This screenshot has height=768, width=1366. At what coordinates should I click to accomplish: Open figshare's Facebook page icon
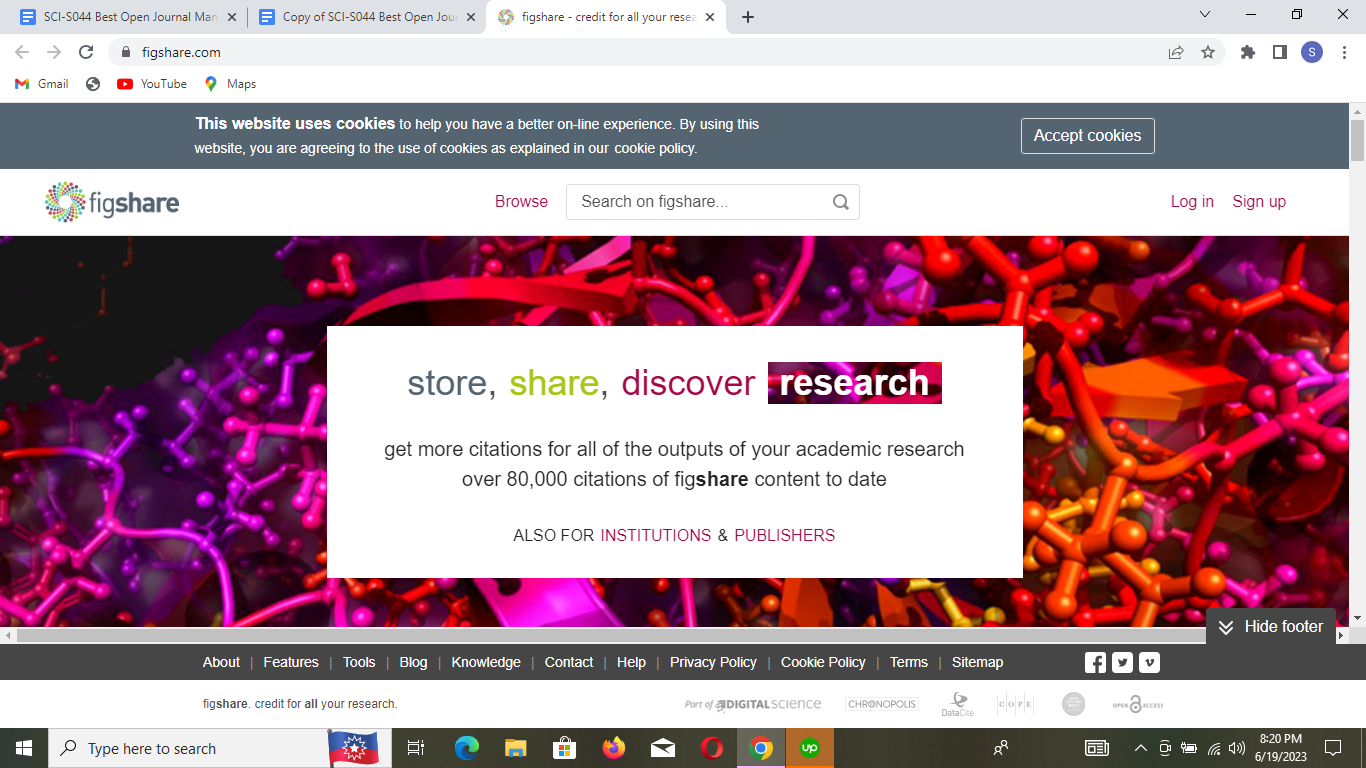tap(1095, 661)
